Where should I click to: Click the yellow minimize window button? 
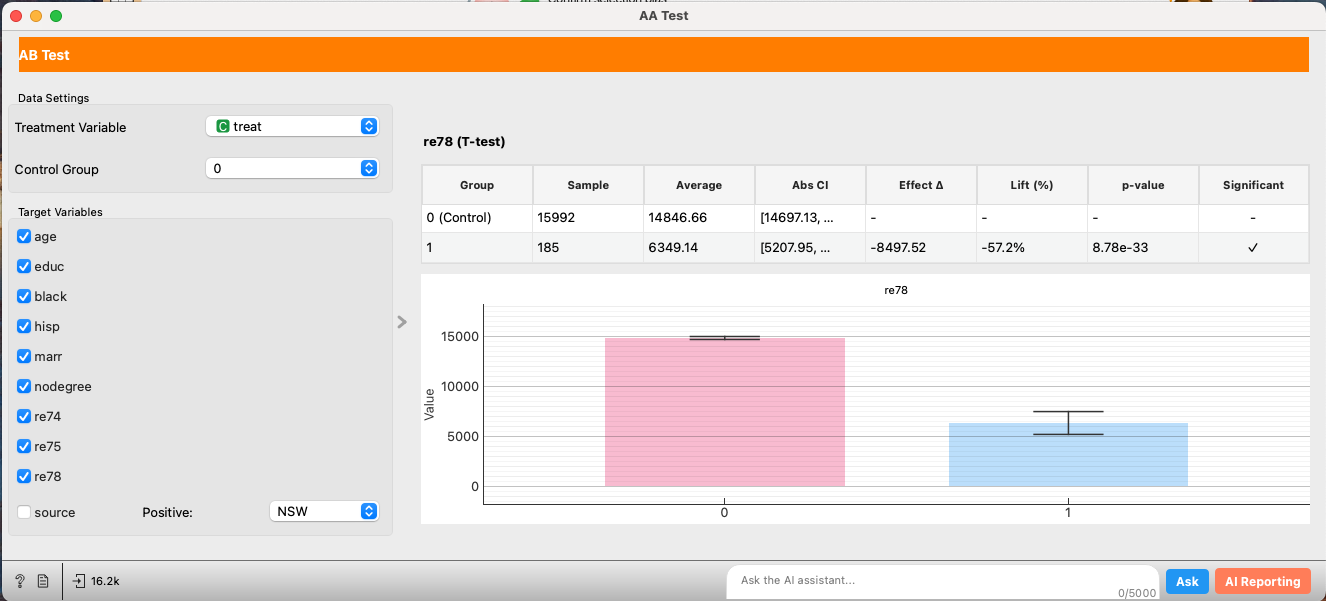coord(36,16)
